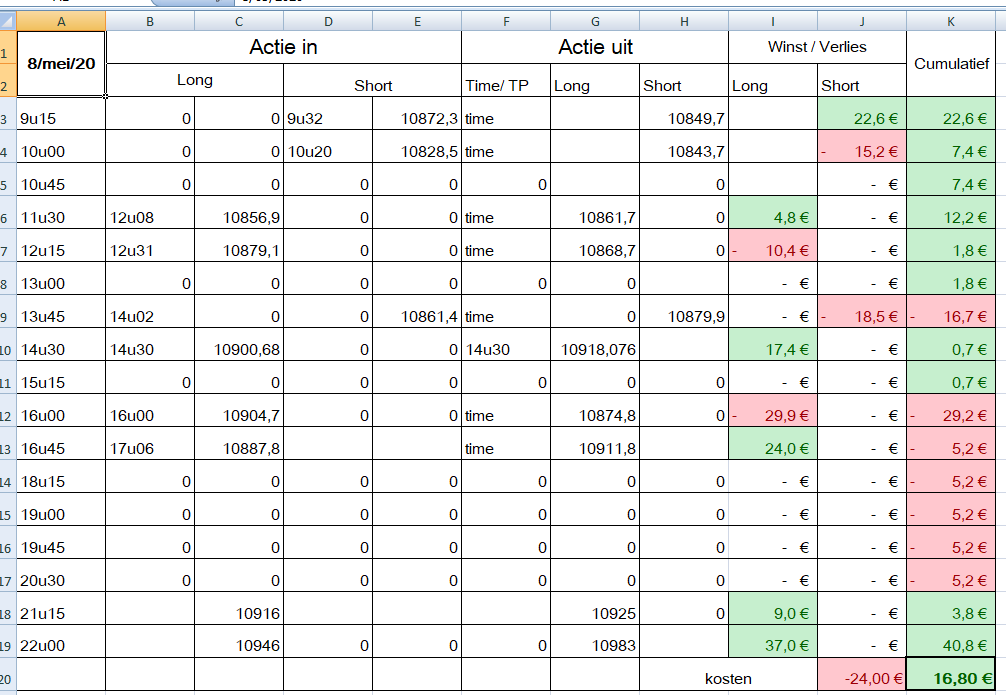Select the green 37,0 € profit cell
This screenshot has height=695, width=1006.
pyautogui.click(x=773, y=645)
